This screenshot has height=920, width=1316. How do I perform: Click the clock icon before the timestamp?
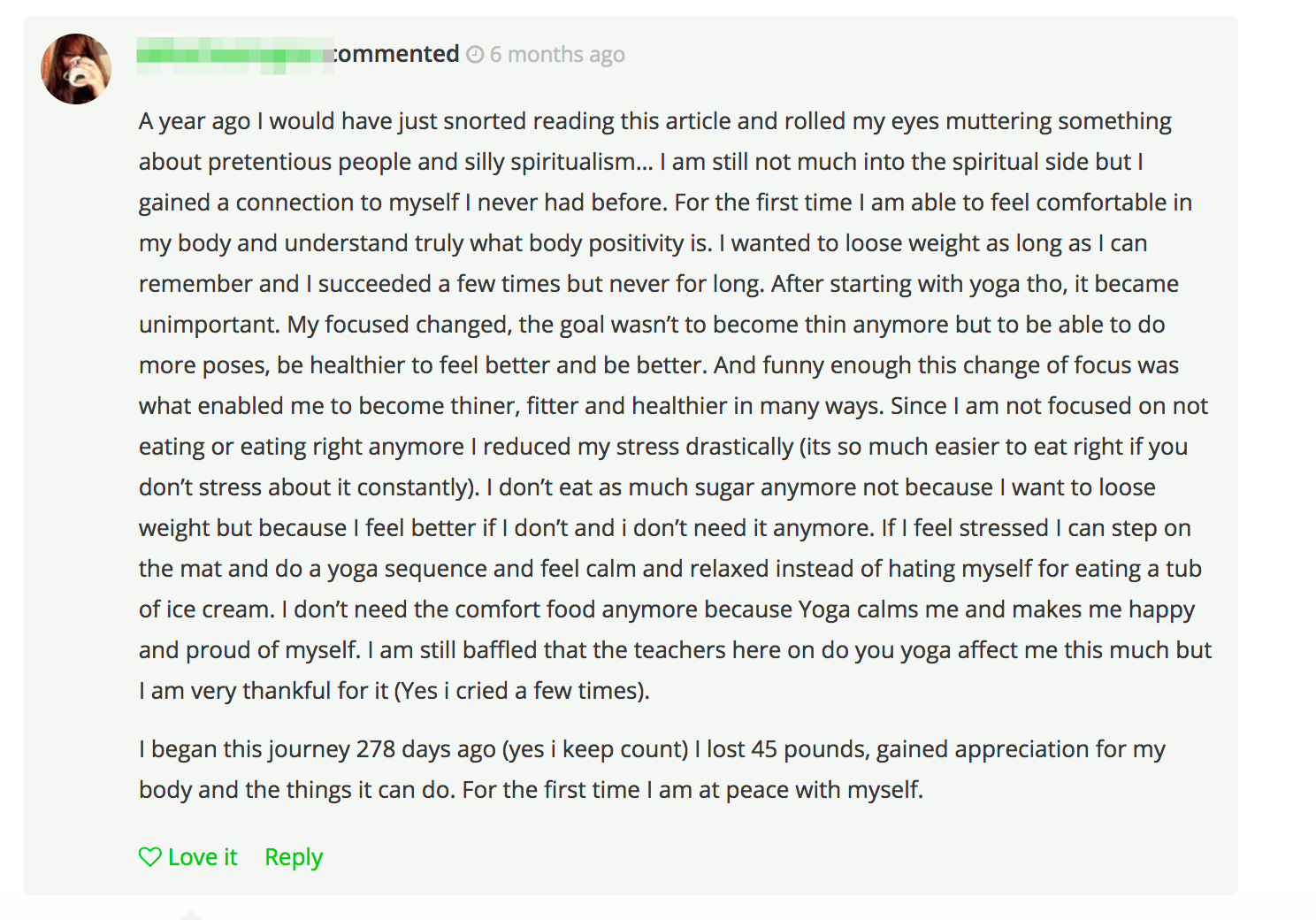pyautogui.click(x=475, y=55)
